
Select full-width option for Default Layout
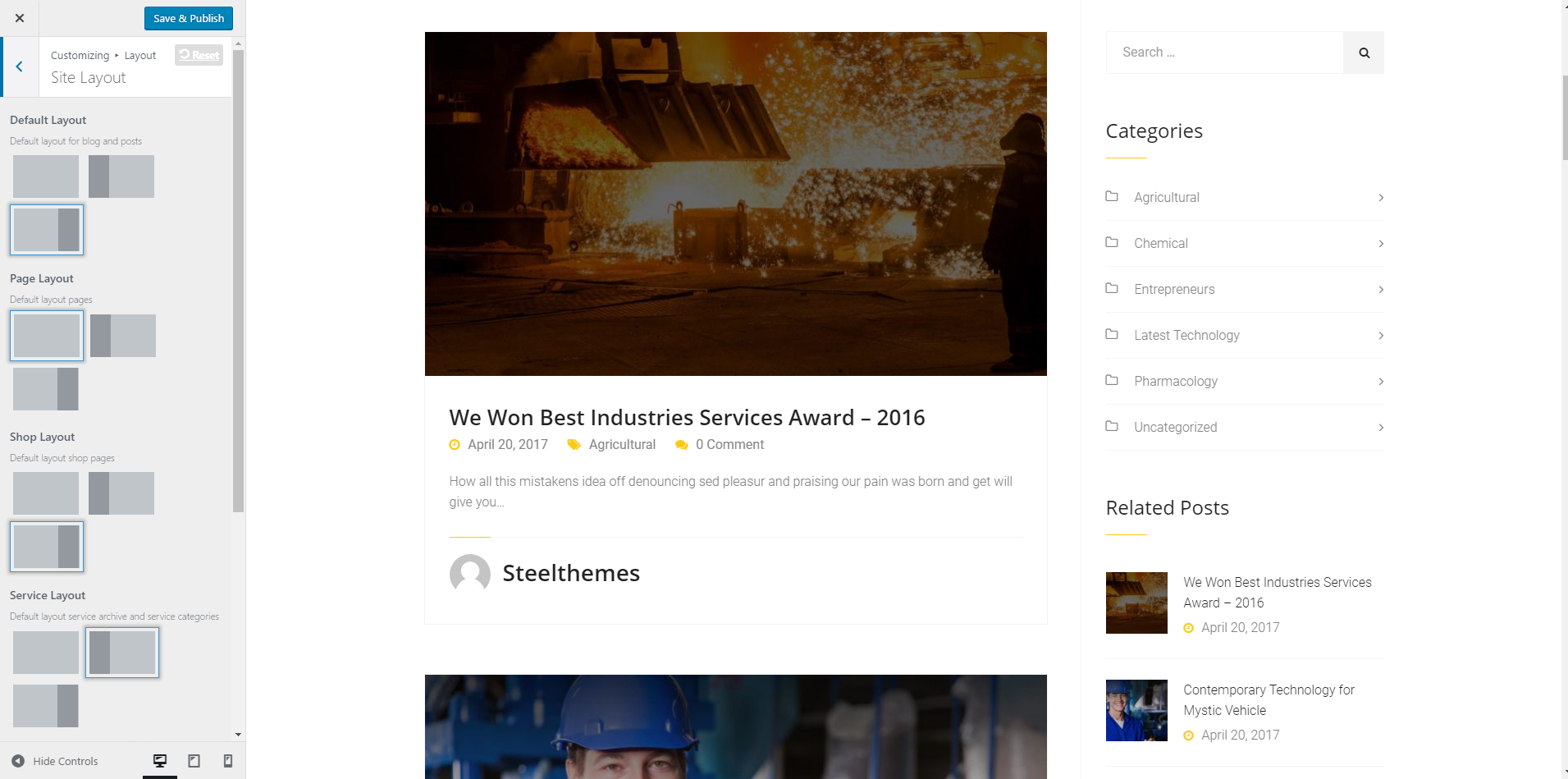[46, 176]
